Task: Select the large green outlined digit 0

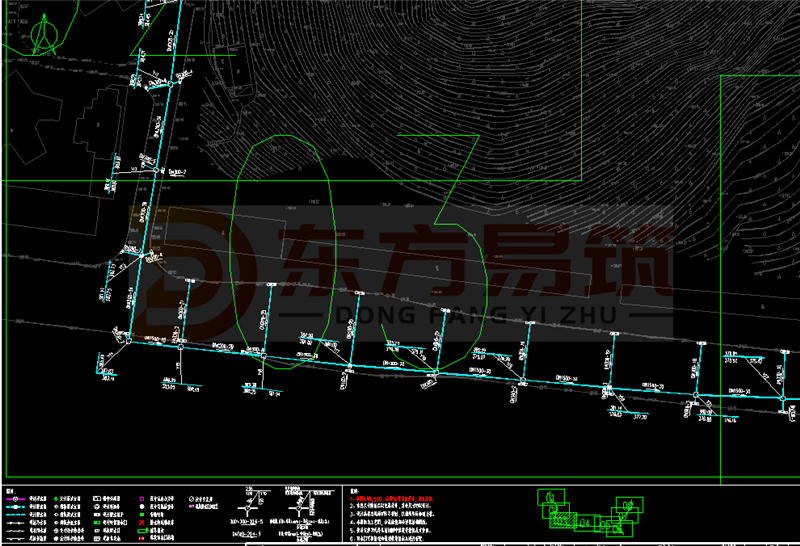Action: [283, 252]
